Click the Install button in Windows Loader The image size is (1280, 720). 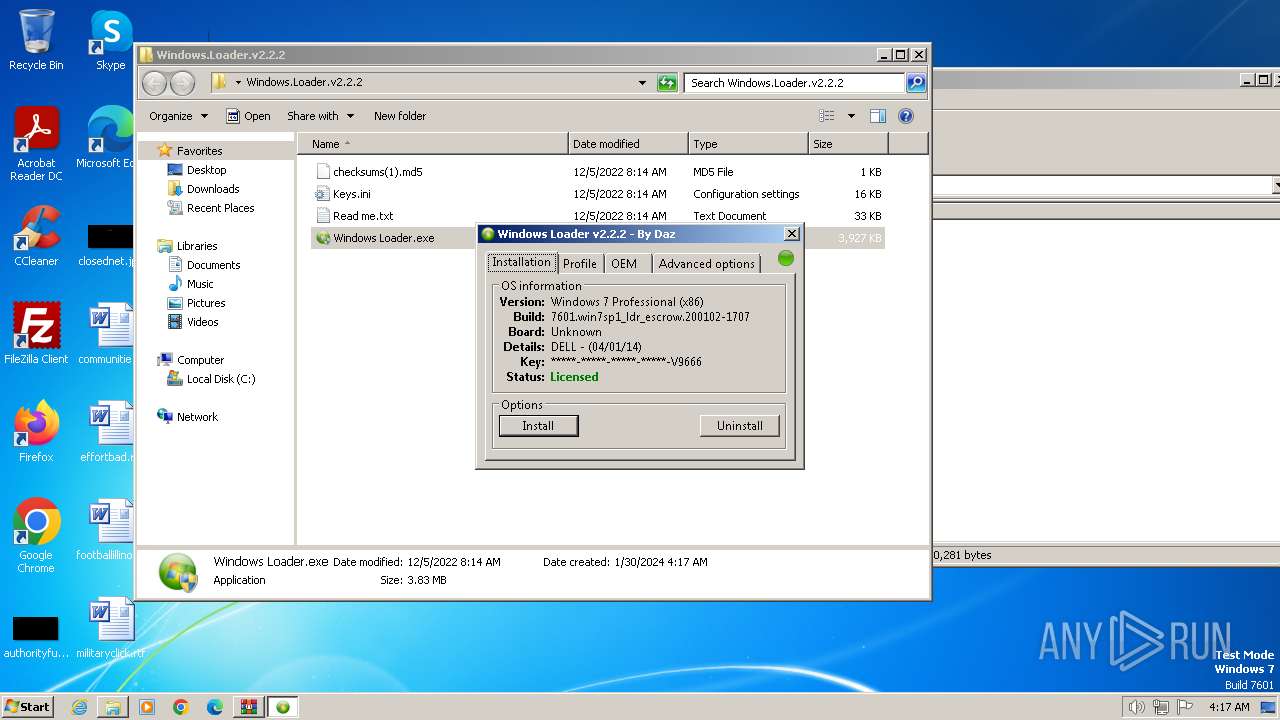click(538, 426)
